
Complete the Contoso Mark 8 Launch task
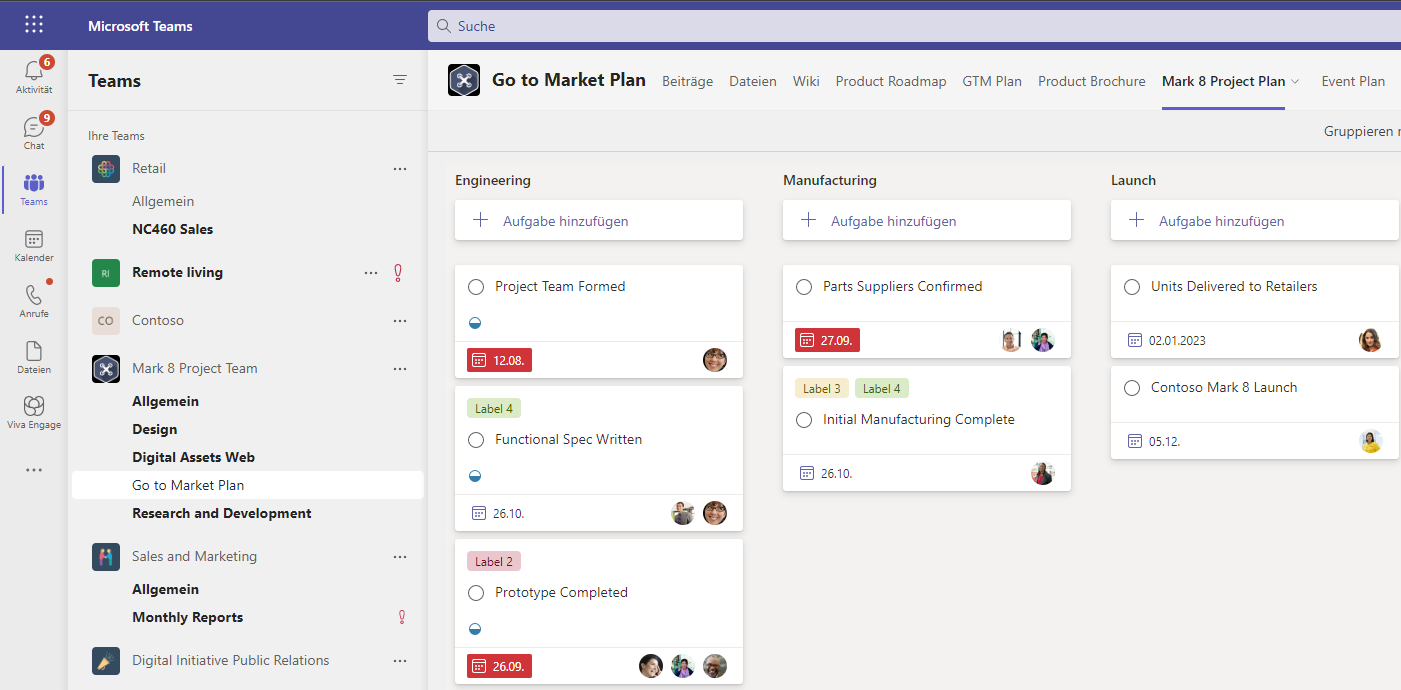pos(1132,388)
